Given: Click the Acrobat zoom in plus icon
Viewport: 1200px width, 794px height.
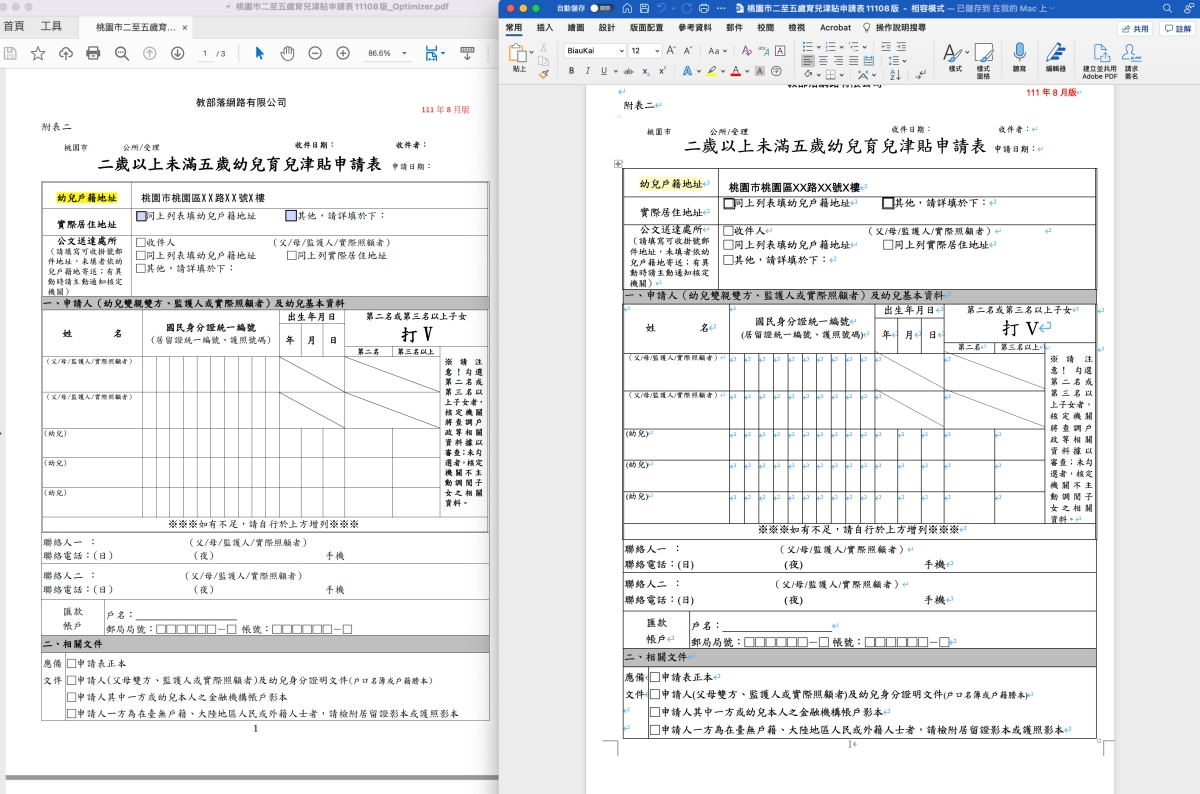Looking at the screenshot, I should point(343,53).
